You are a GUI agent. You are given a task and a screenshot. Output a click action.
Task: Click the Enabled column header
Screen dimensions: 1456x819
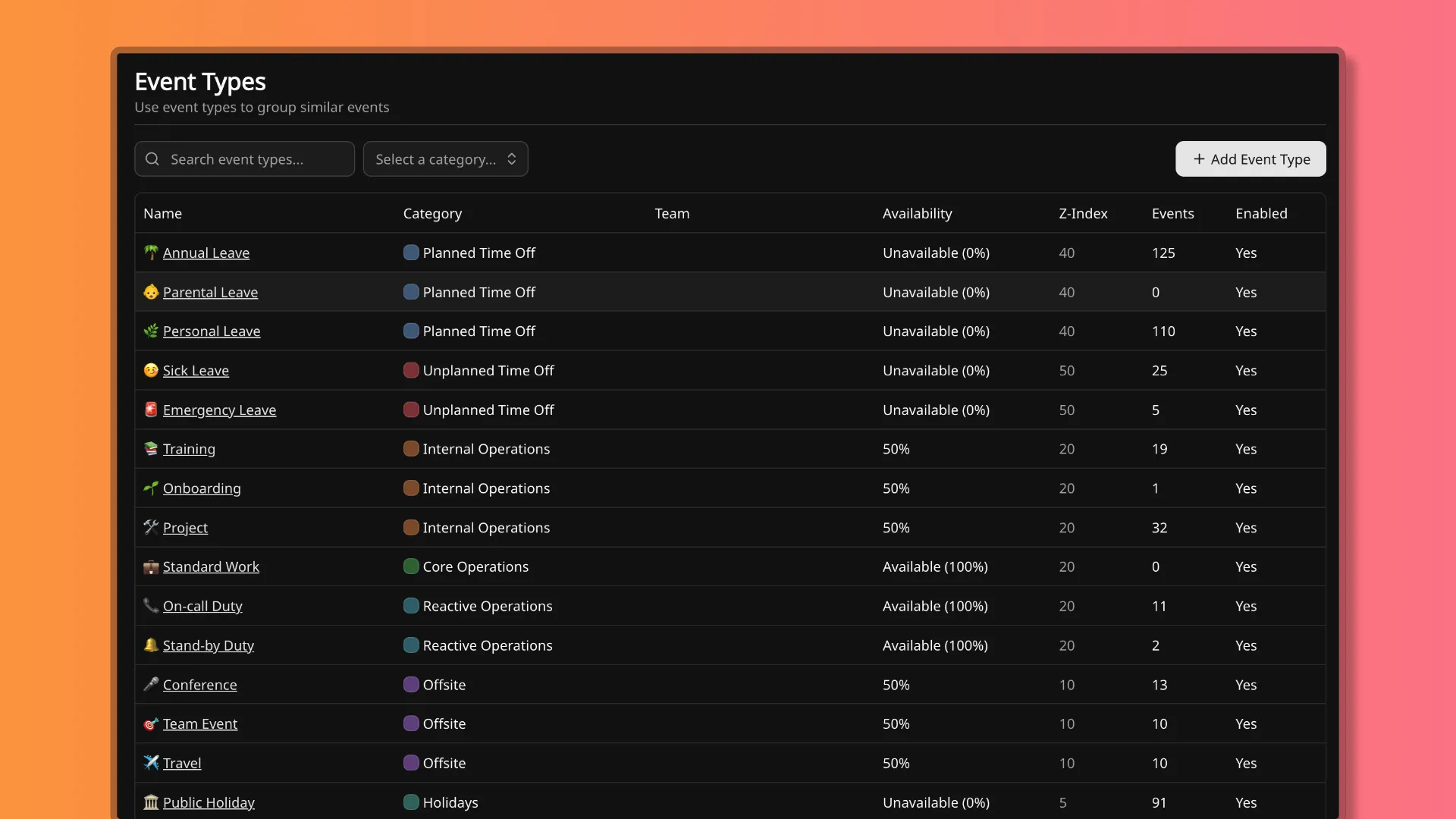1261,213
